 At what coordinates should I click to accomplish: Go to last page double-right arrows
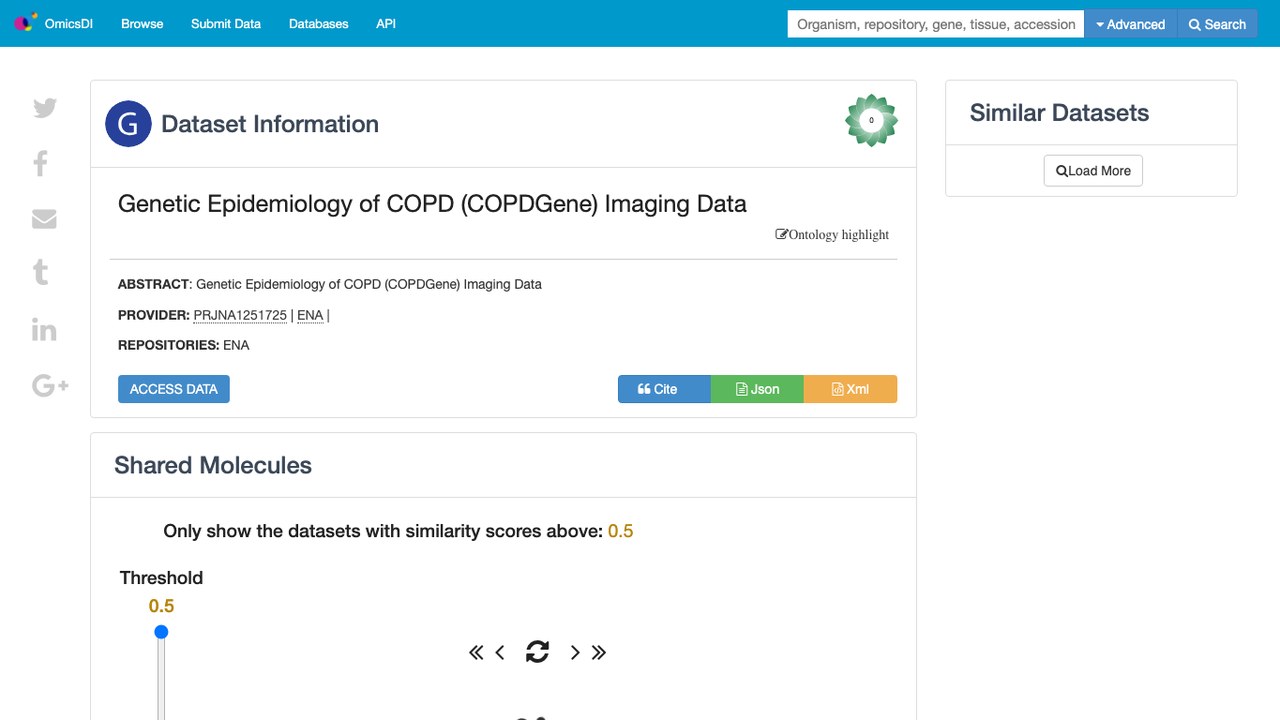(x=599, y=653)
